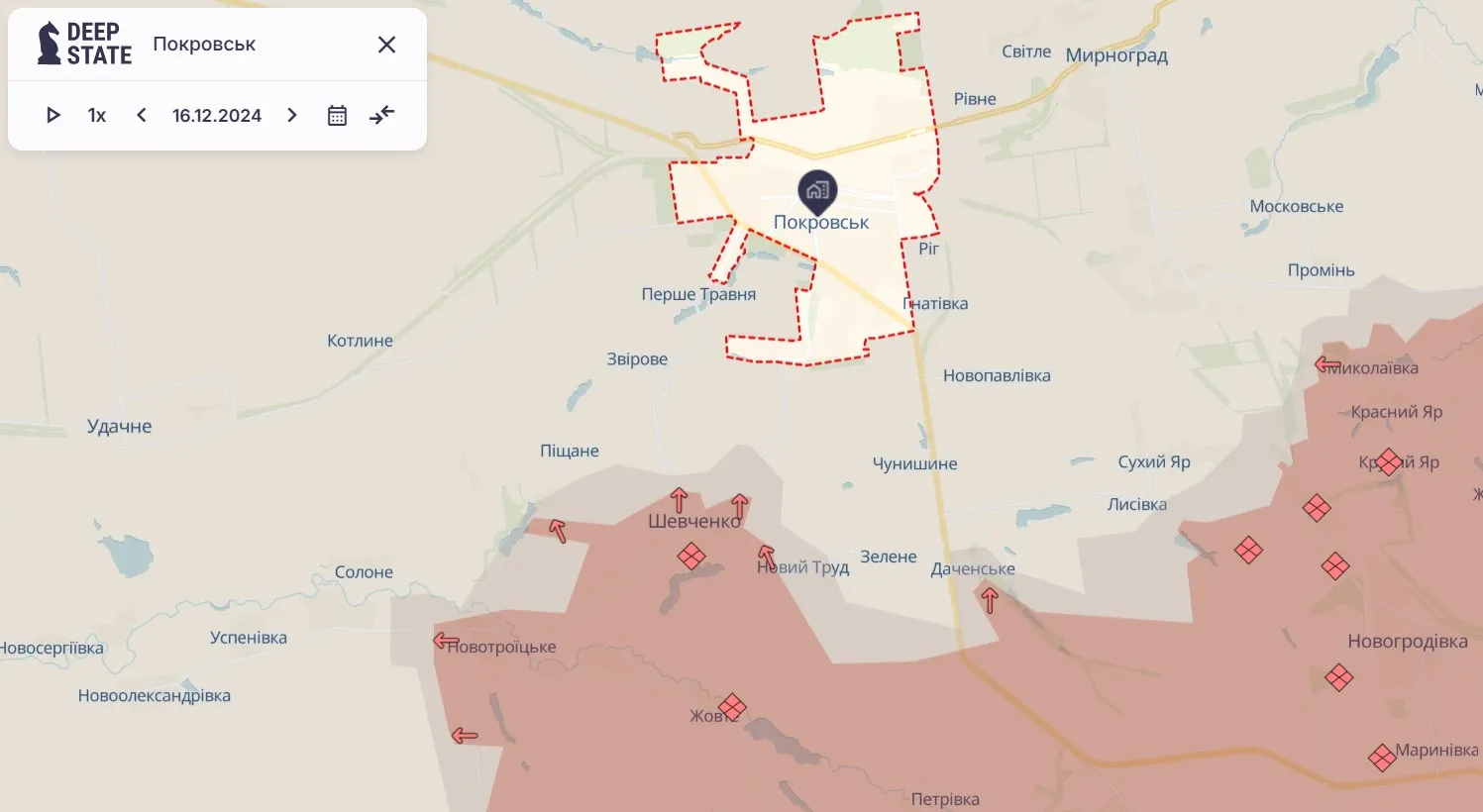Click the diamond marker beside Маринівка

tap(1382, 759)
